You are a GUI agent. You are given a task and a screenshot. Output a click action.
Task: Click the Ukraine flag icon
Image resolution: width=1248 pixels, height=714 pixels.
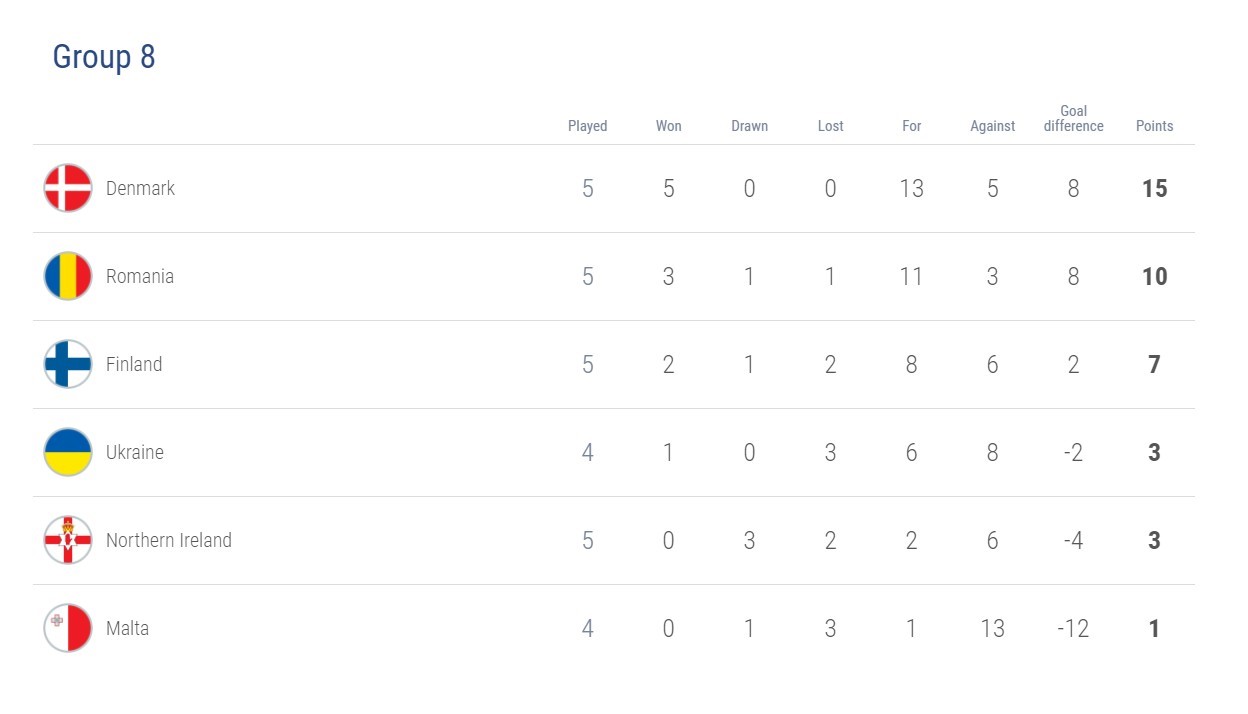tap(68, 452)
